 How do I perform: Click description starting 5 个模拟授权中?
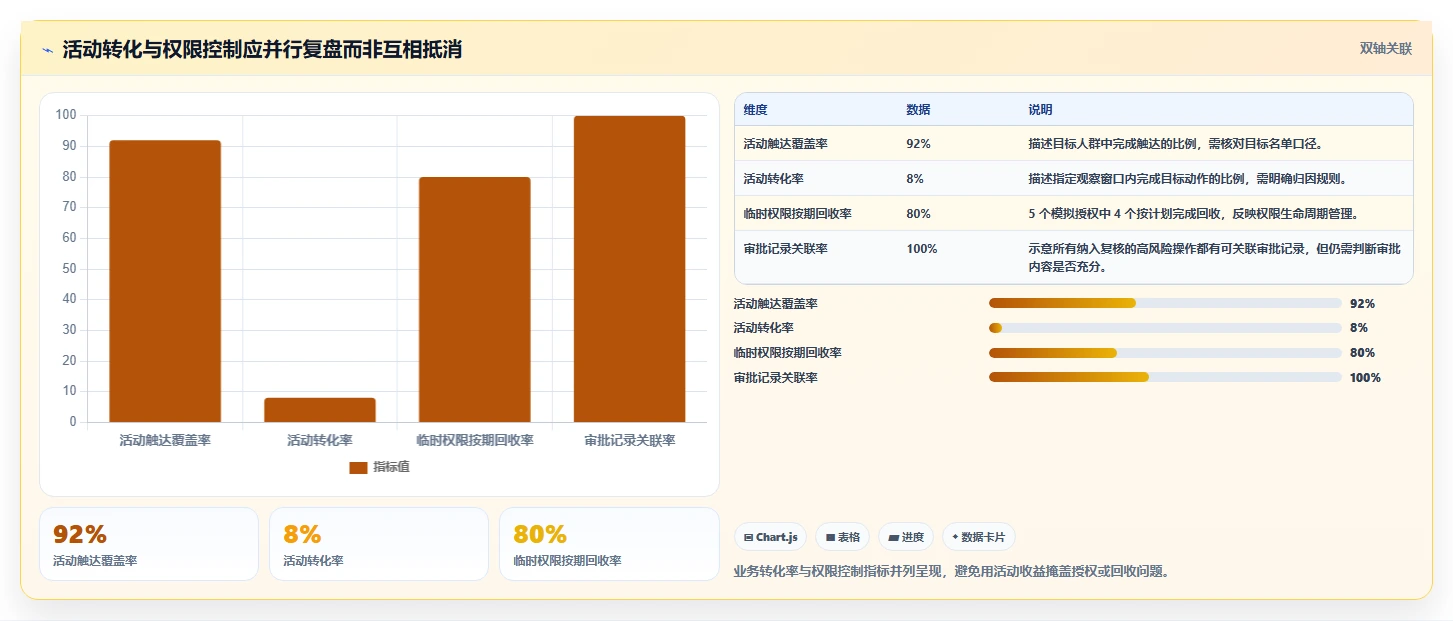point(1193,214)
